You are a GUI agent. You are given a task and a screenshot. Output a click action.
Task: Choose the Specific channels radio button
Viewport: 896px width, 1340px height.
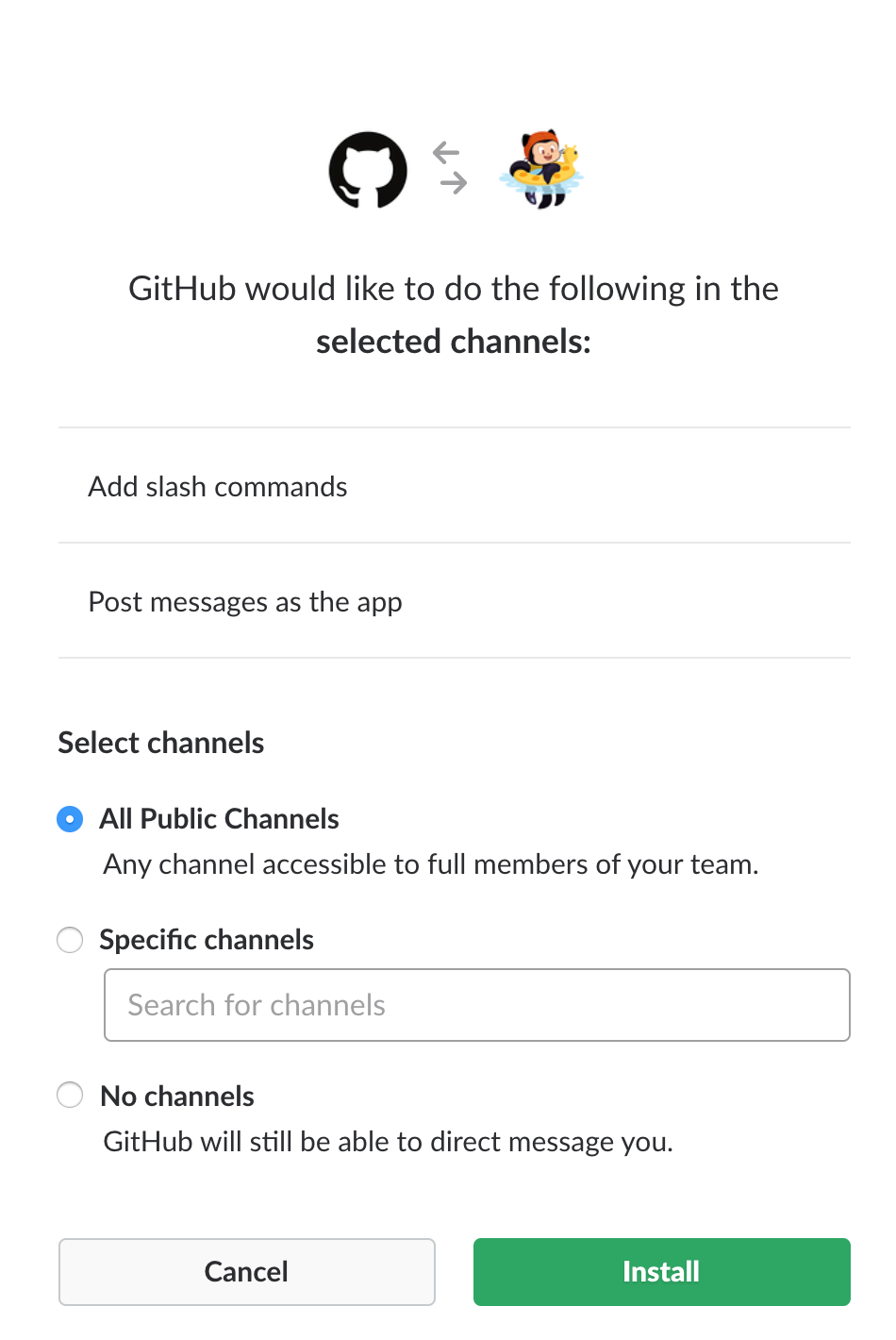[70, 940]
